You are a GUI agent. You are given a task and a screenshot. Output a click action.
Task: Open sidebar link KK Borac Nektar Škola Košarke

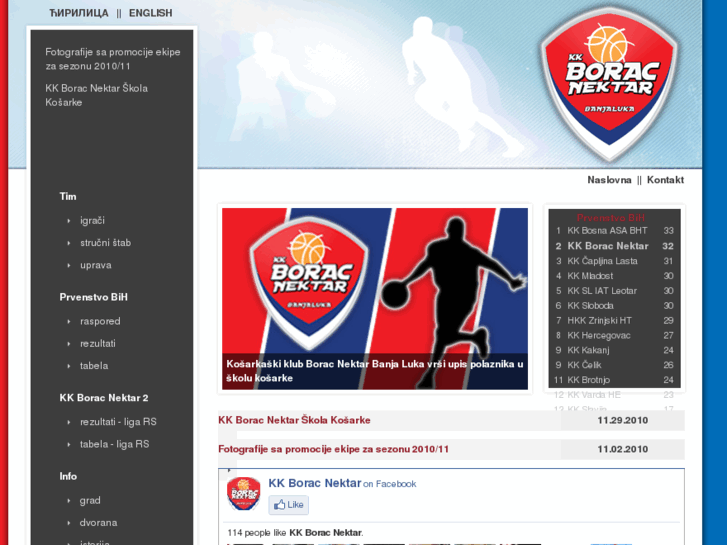pos(96,95)
